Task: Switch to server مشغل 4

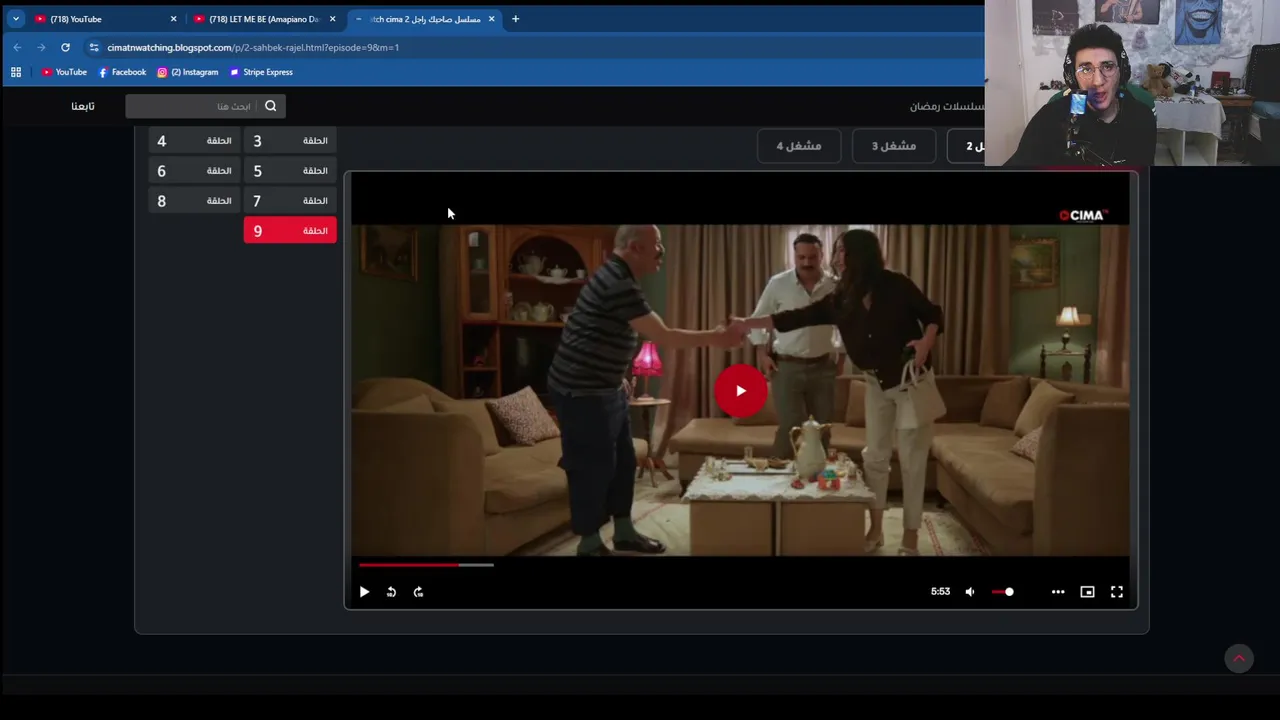Action: click(x=799, y=146)
